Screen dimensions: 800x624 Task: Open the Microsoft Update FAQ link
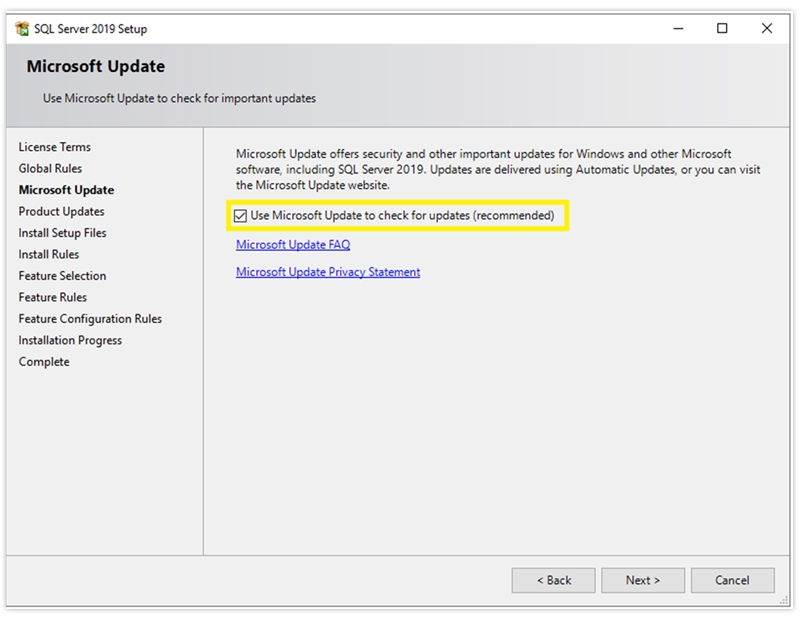pyautogui.click(x=293, y=245)
